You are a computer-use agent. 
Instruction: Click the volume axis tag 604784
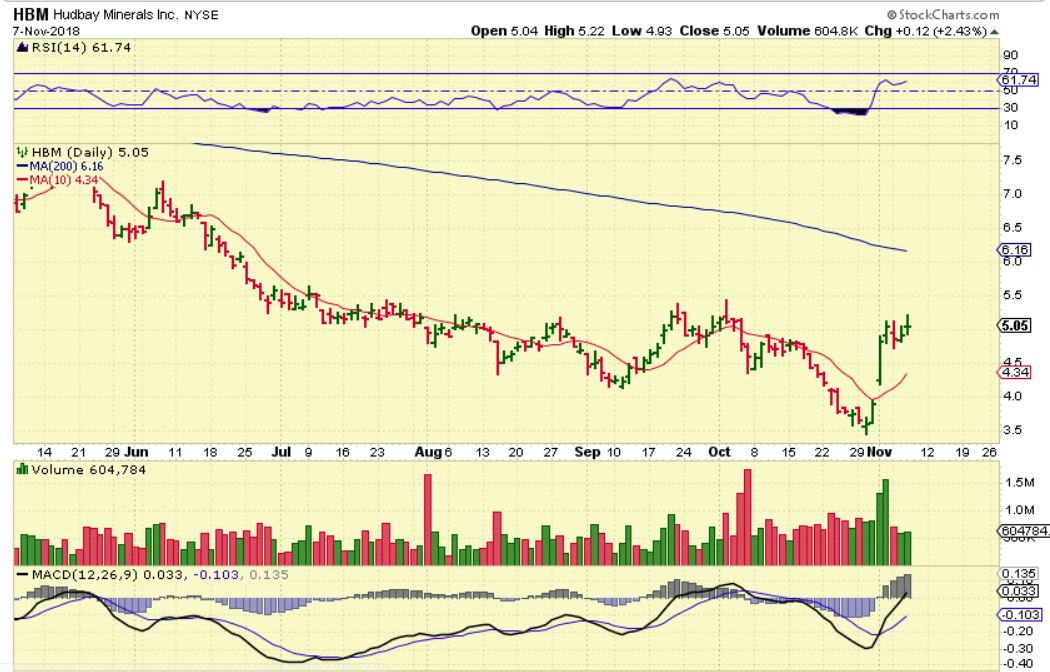[x=1021, y=531]
